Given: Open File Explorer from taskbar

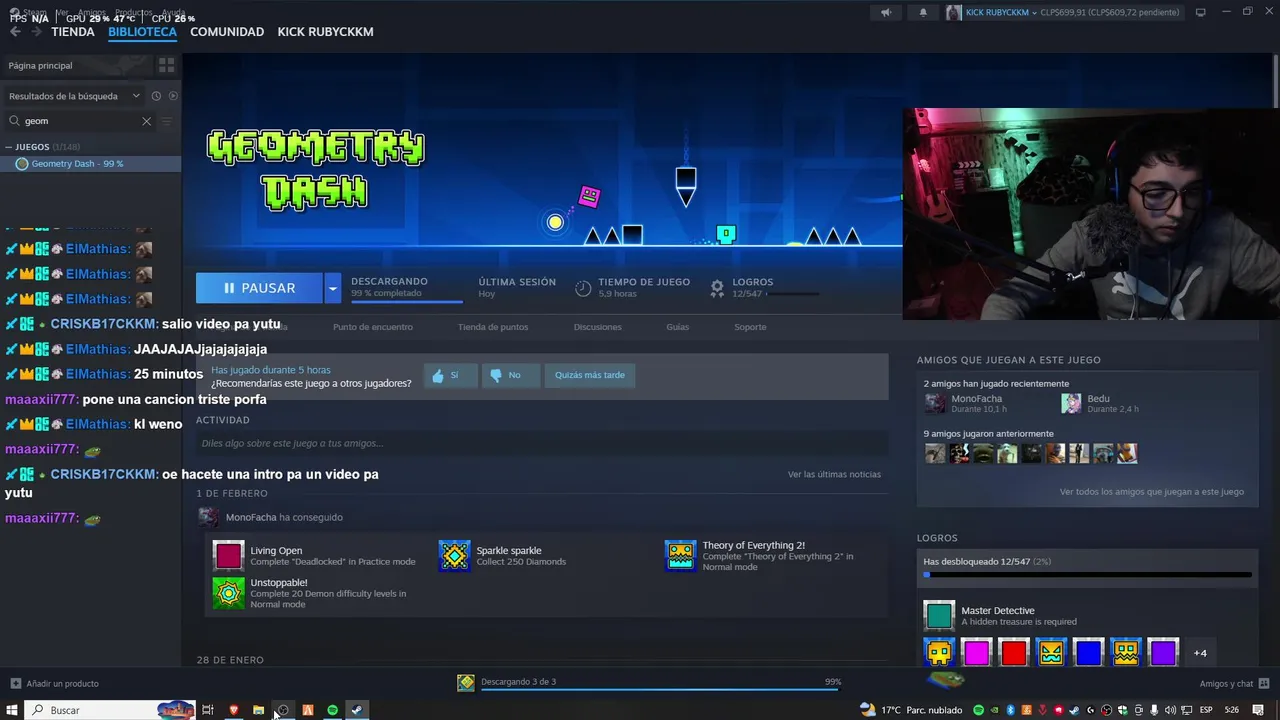Looking at the screenshot, I should click(x=258, y=710).
